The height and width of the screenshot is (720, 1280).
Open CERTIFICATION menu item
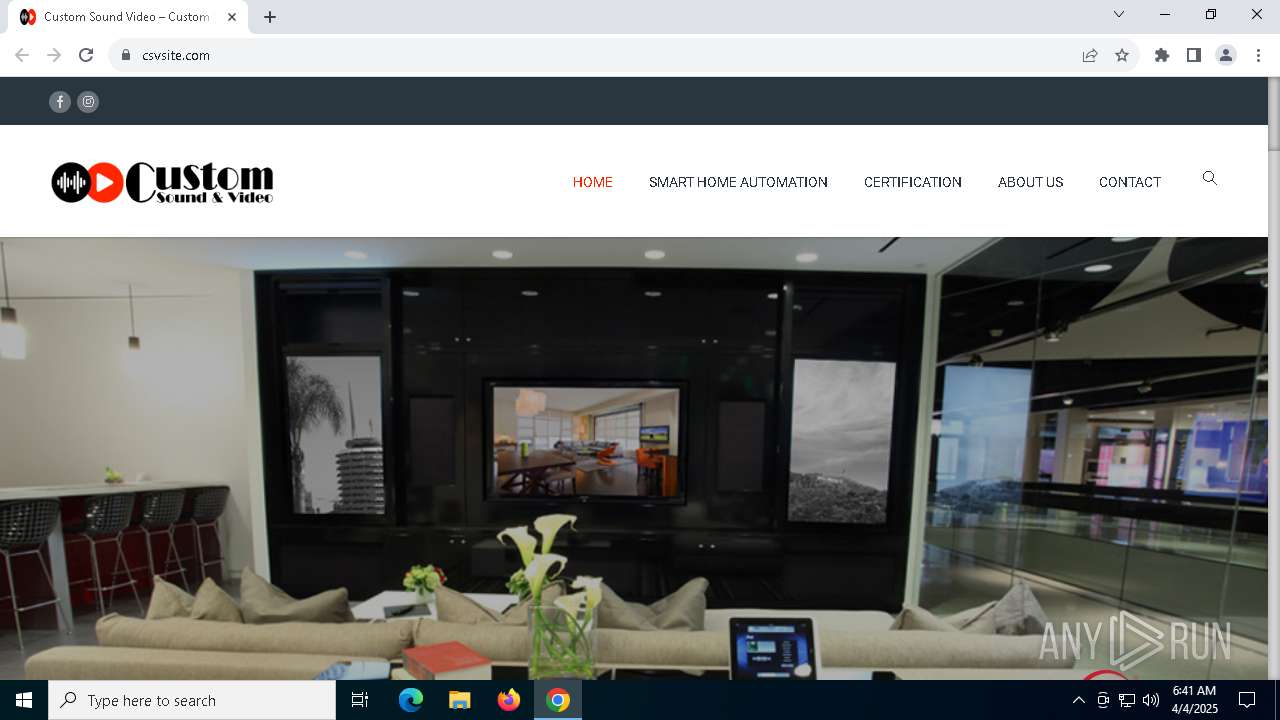click(913, 182)
